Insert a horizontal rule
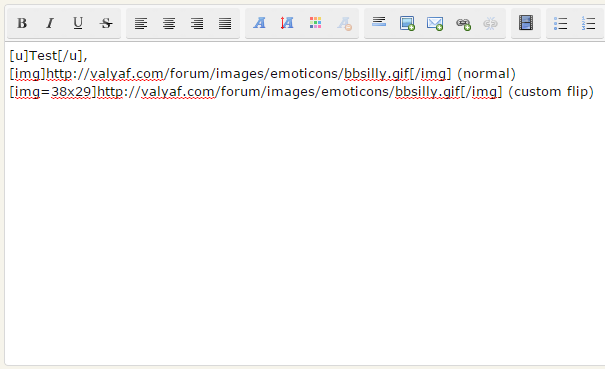Viewport: 605px width, 369px height. 379,23
